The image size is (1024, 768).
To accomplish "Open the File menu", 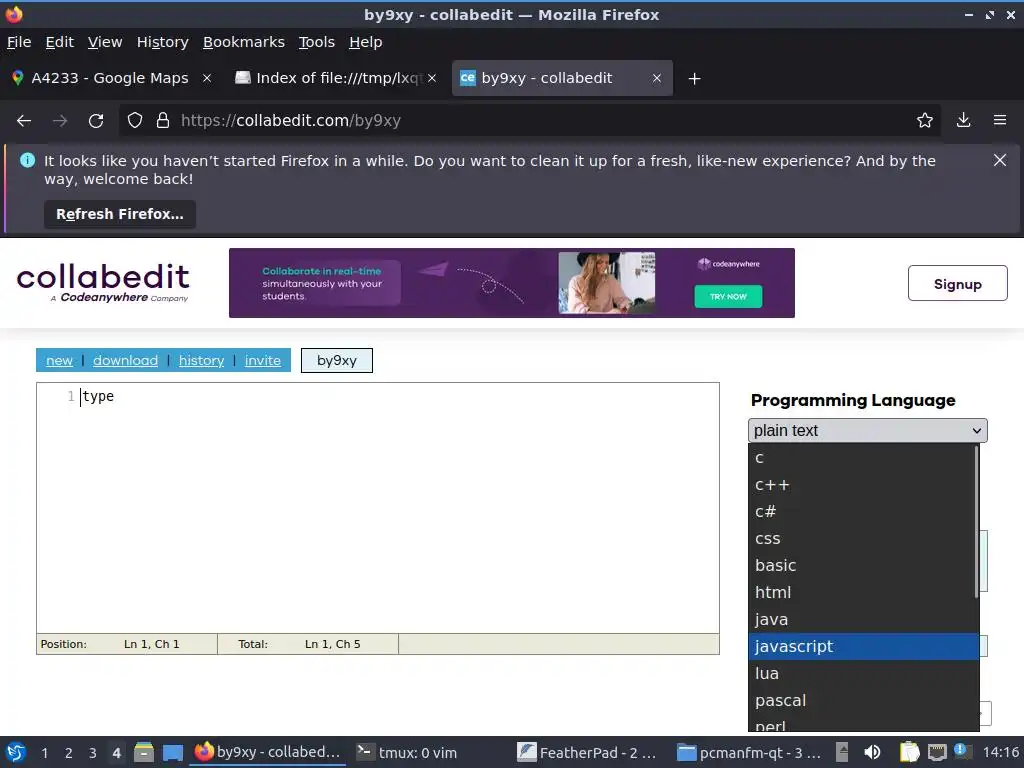I will pyautogui.click(x=19, y=42).
